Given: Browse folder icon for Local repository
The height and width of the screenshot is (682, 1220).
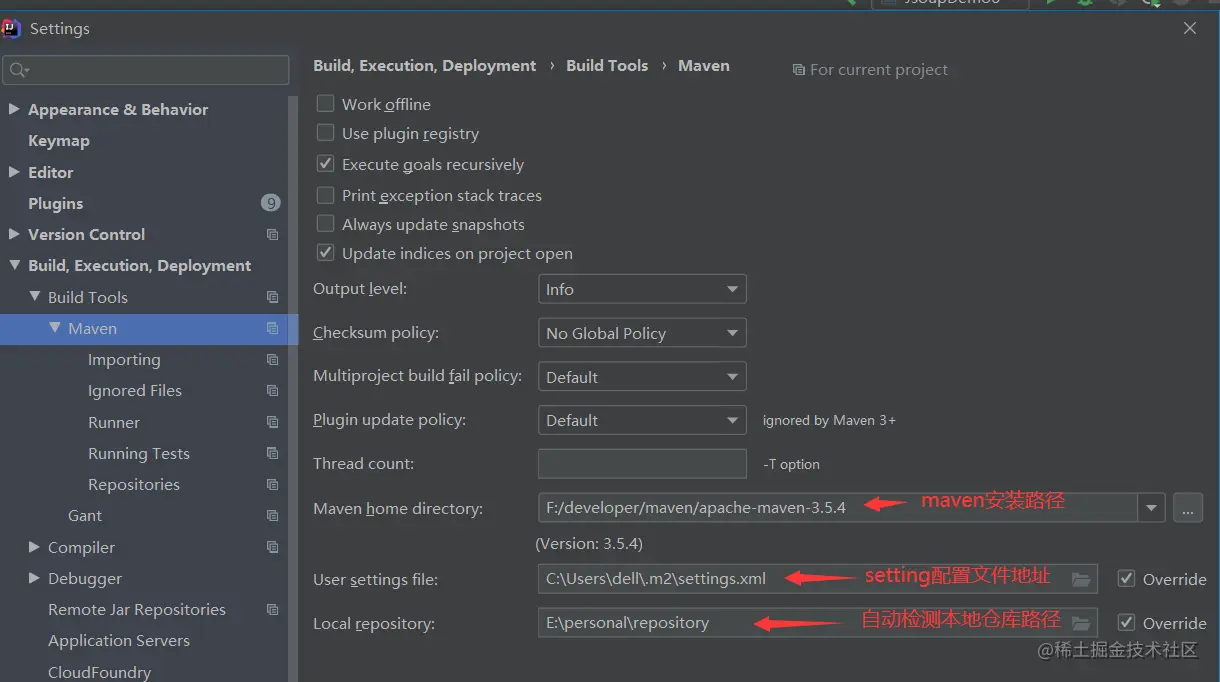Looking at the screenshot, I should tap(1080, 622).
